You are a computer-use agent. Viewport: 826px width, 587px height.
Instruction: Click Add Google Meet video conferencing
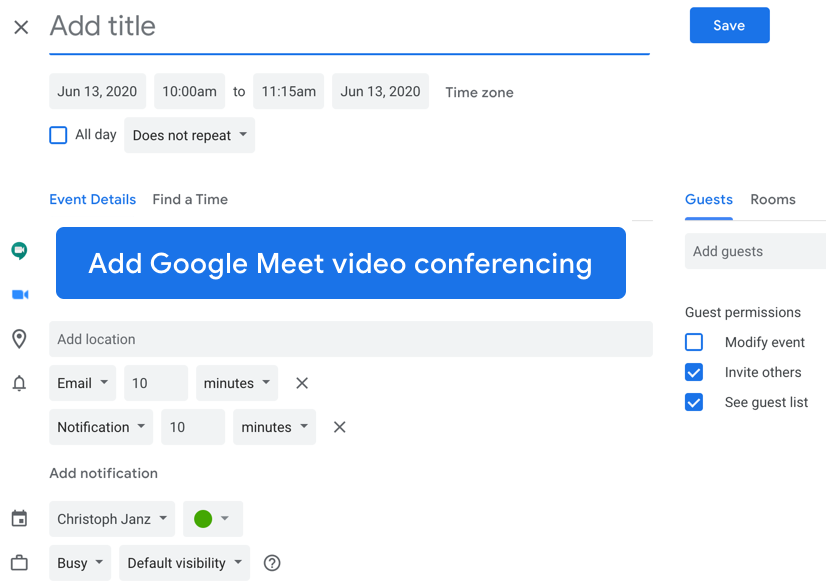(x=341, y=263)
